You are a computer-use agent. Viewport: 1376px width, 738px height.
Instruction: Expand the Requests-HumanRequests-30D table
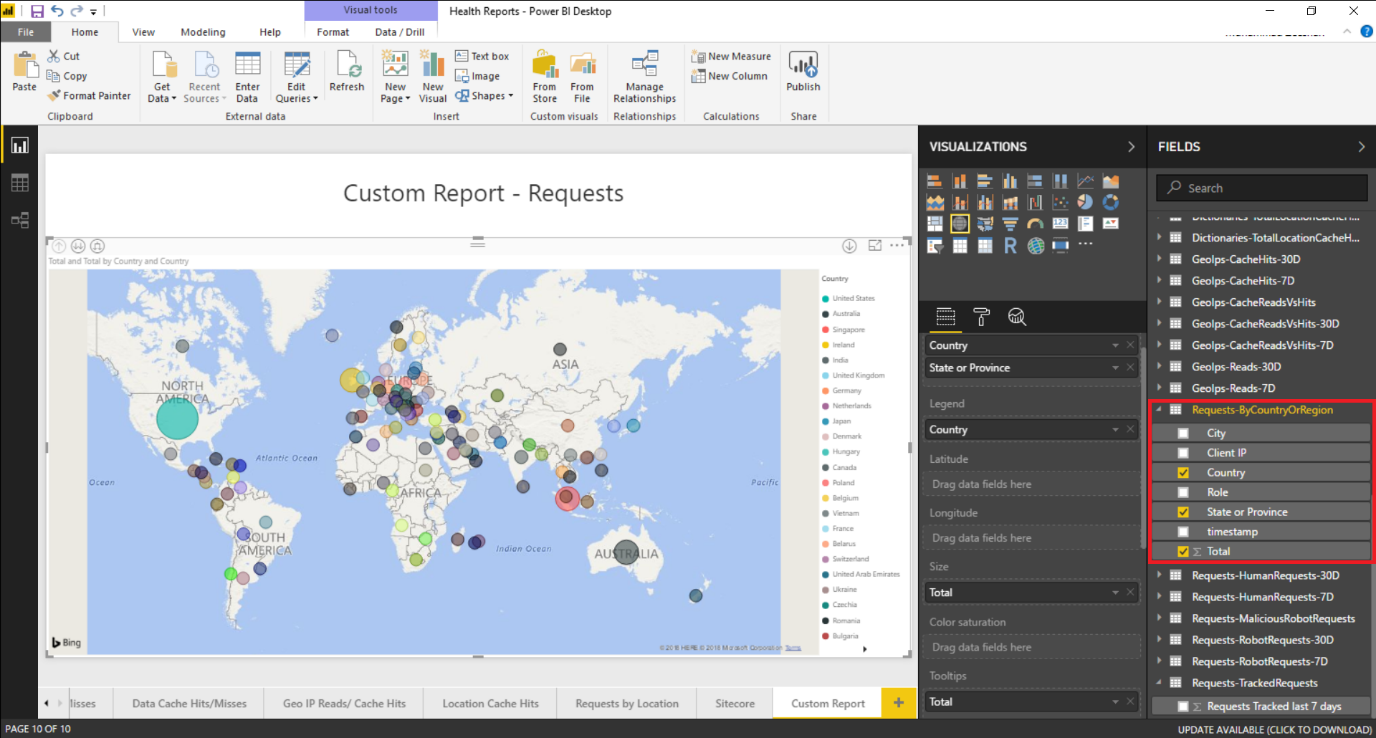tap(1160, 575)
